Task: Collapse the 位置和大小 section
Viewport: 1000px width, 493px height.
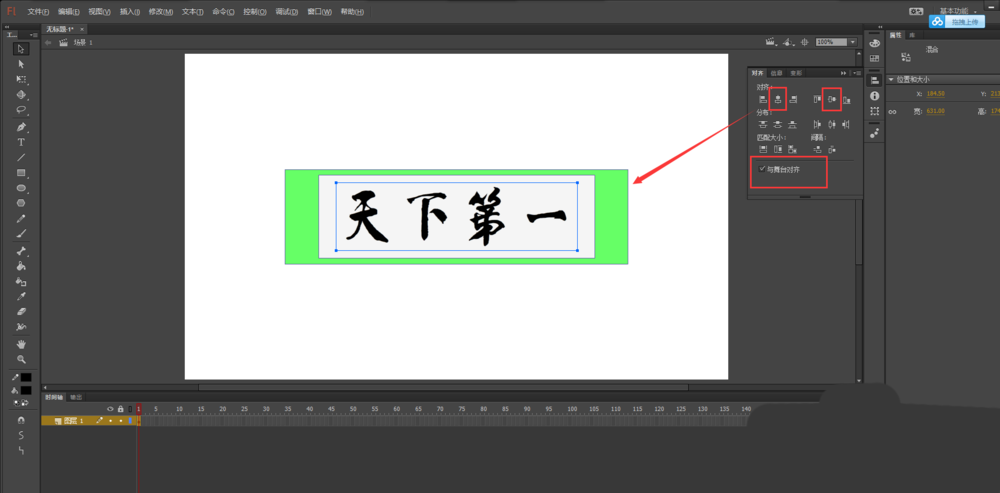Action: 891,79
